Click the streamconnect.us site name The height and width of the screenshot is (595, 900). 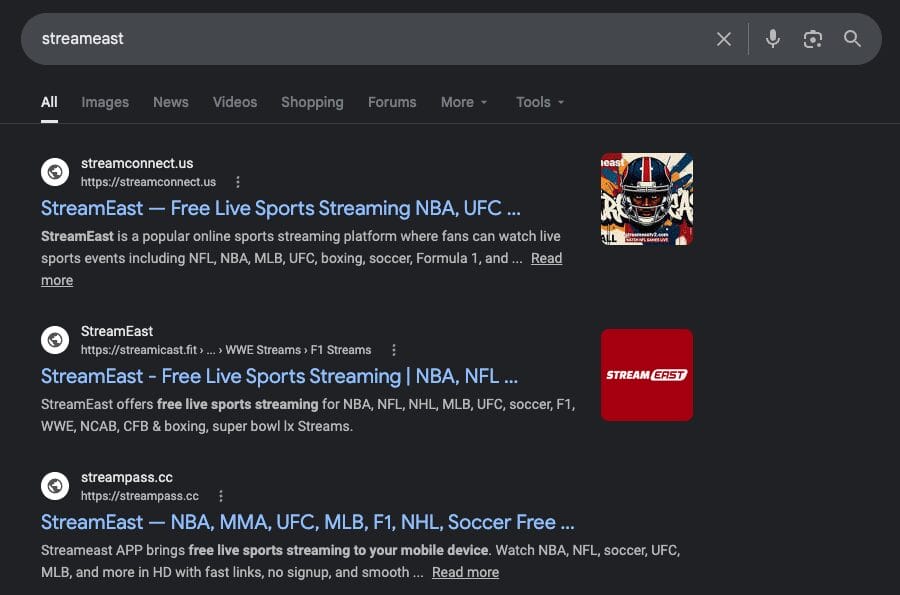(137, 163)
